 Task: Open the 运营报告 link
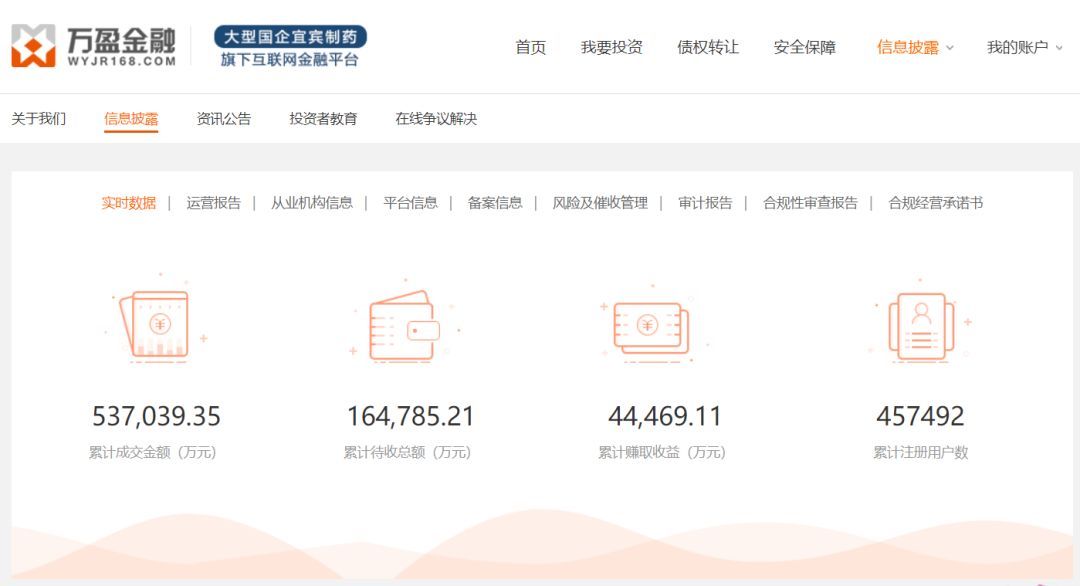pos(214,202)
